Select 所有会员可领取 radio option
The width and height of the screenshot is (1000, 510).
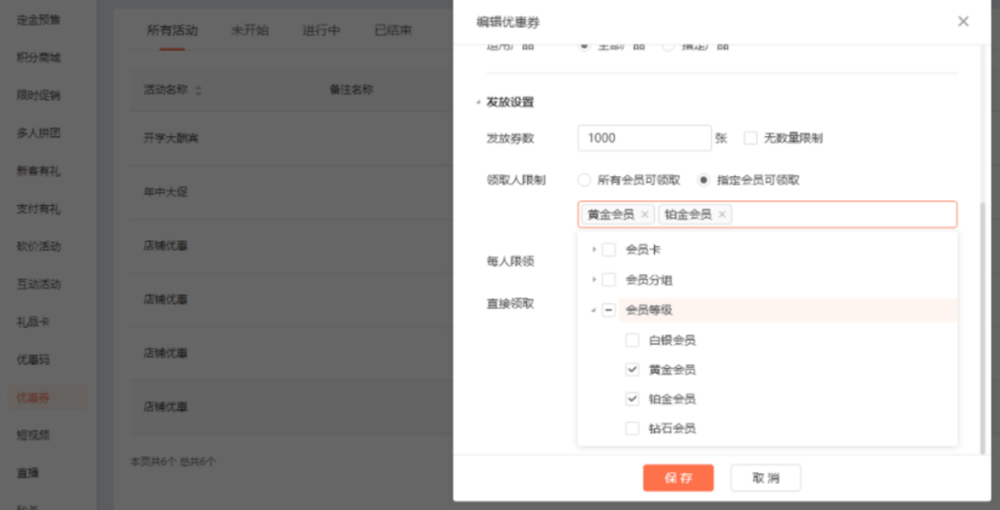point(584,180)
